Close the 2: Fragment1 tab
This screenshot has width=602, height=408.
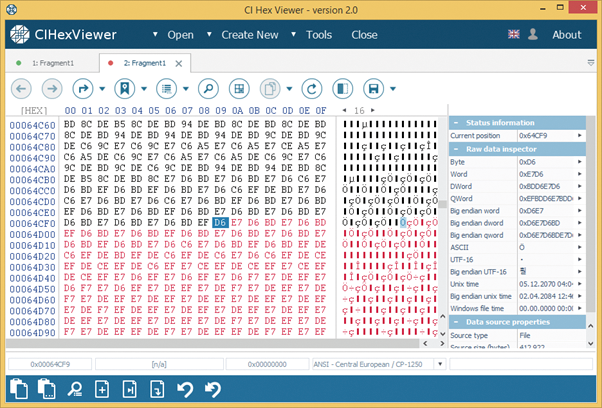pyautogui.click(x=179, y=64)
